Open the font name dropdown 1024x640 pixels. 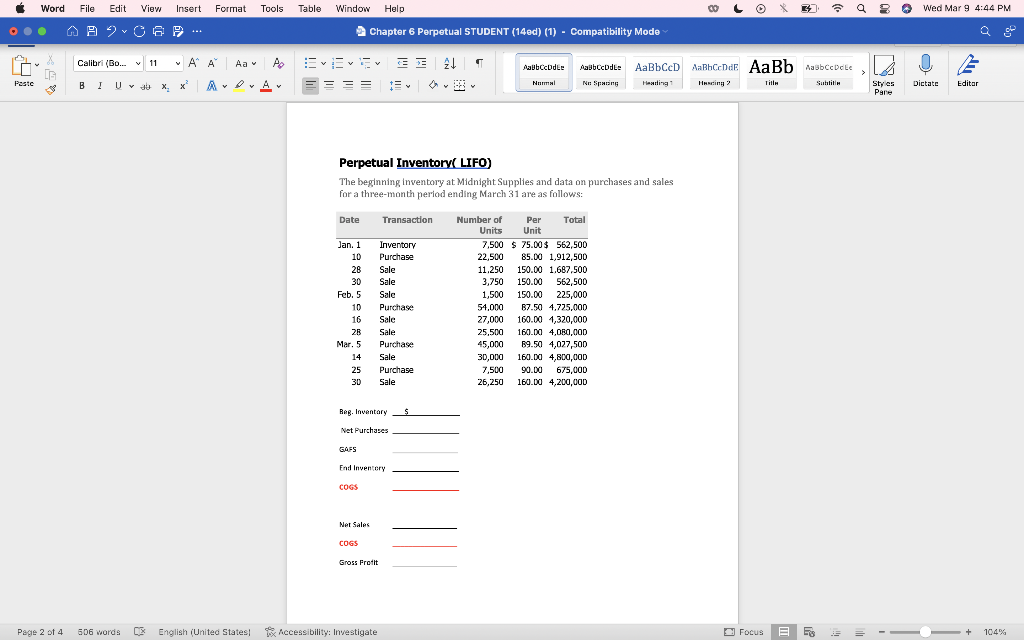138,63
